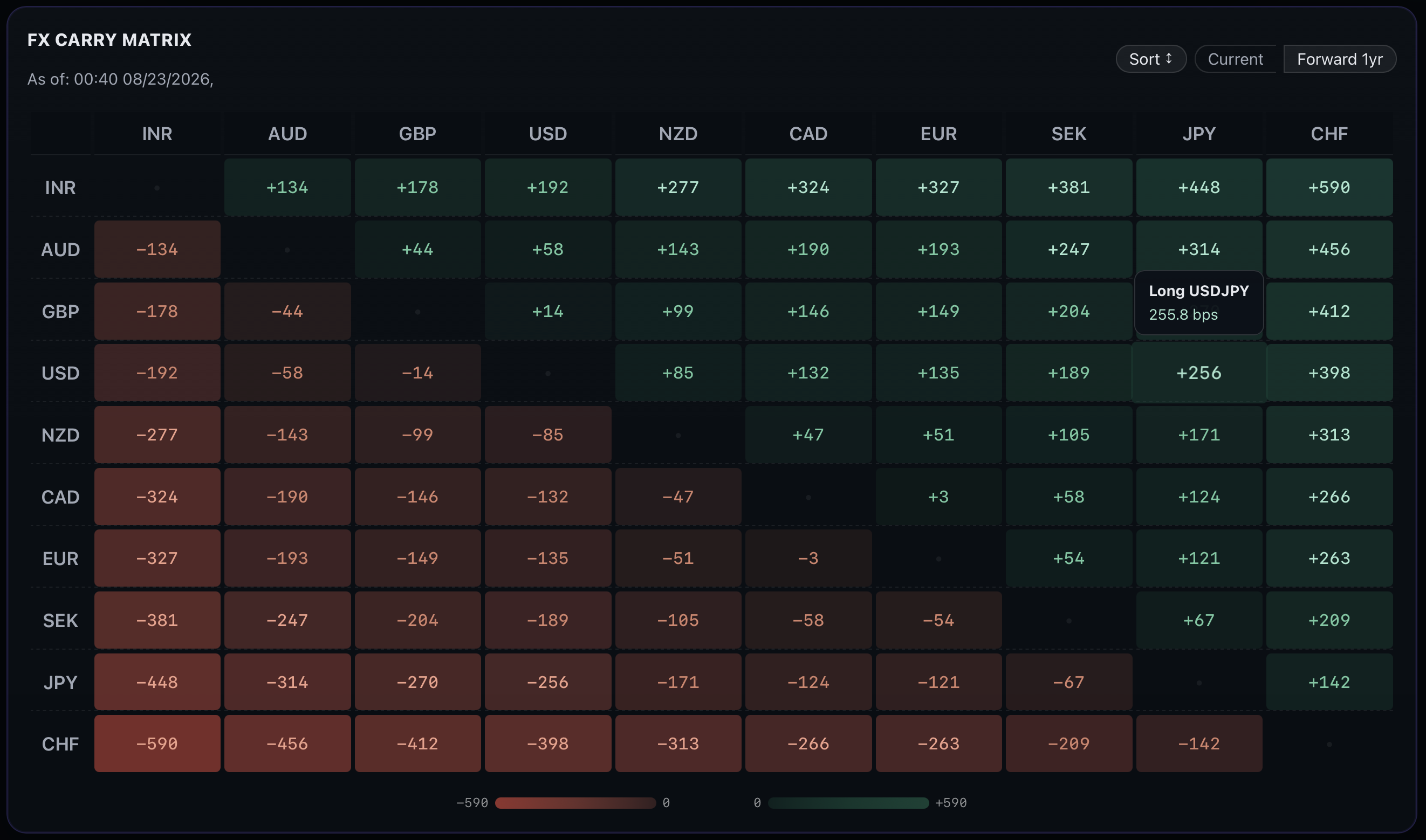1426x840 pixels.
Task: Select the SEK row label
Action: [x=60, y=621]
